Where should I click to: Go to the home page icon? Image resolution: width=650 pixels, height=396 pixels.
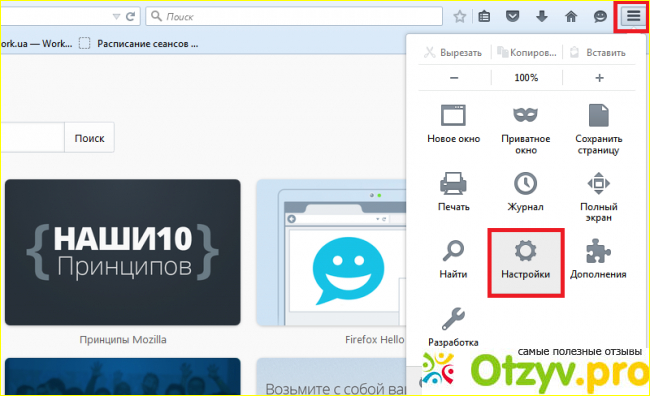[x=571, y=17]
